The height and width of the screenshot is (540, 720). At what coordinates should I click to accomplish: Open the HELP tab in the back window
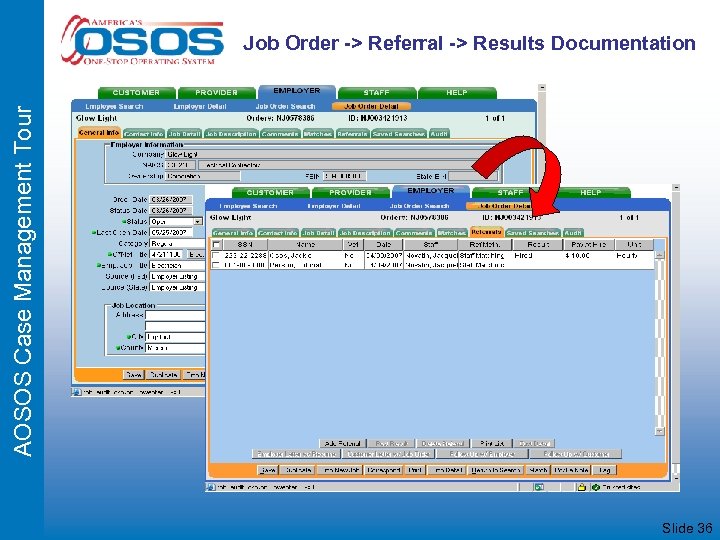[456, 93]
